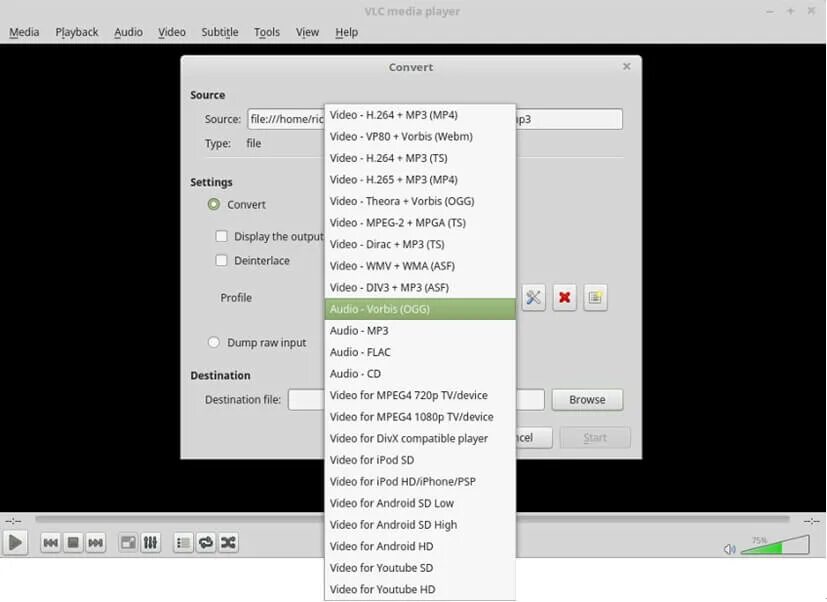Image resolution: width=827 pixels, height=602 pixels.
Task: Open the Media menu
Action: point(24,32)
